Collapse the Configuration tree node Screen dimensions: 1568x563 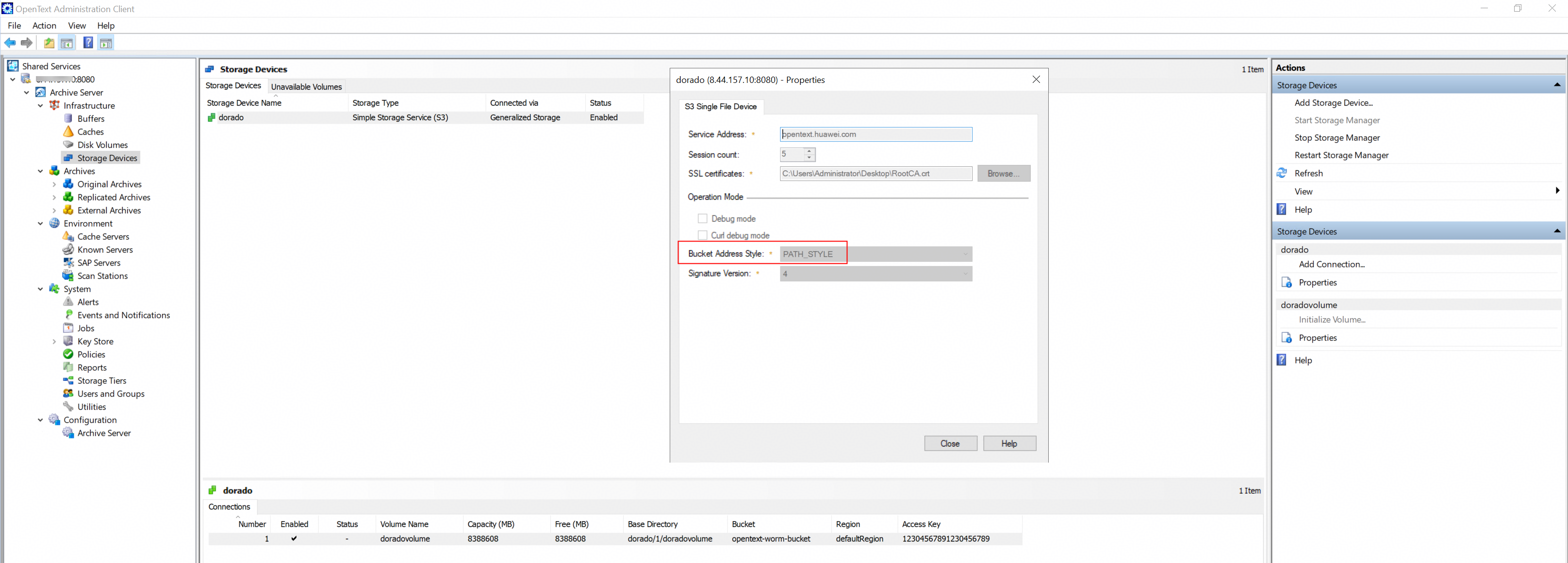pyautogui.click(x=40, y=420)
